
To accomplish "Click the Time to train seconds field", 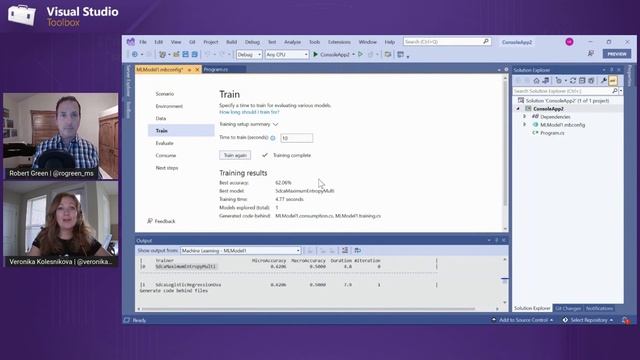I will [297, 138].
